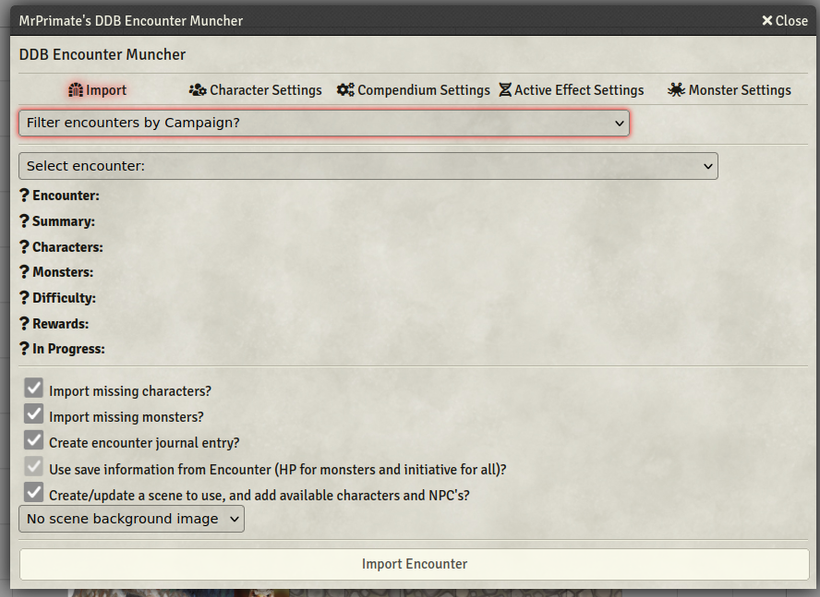Toggle Use save information from Encounter checkbox
820x597 pixels.
tap(34, 466)
